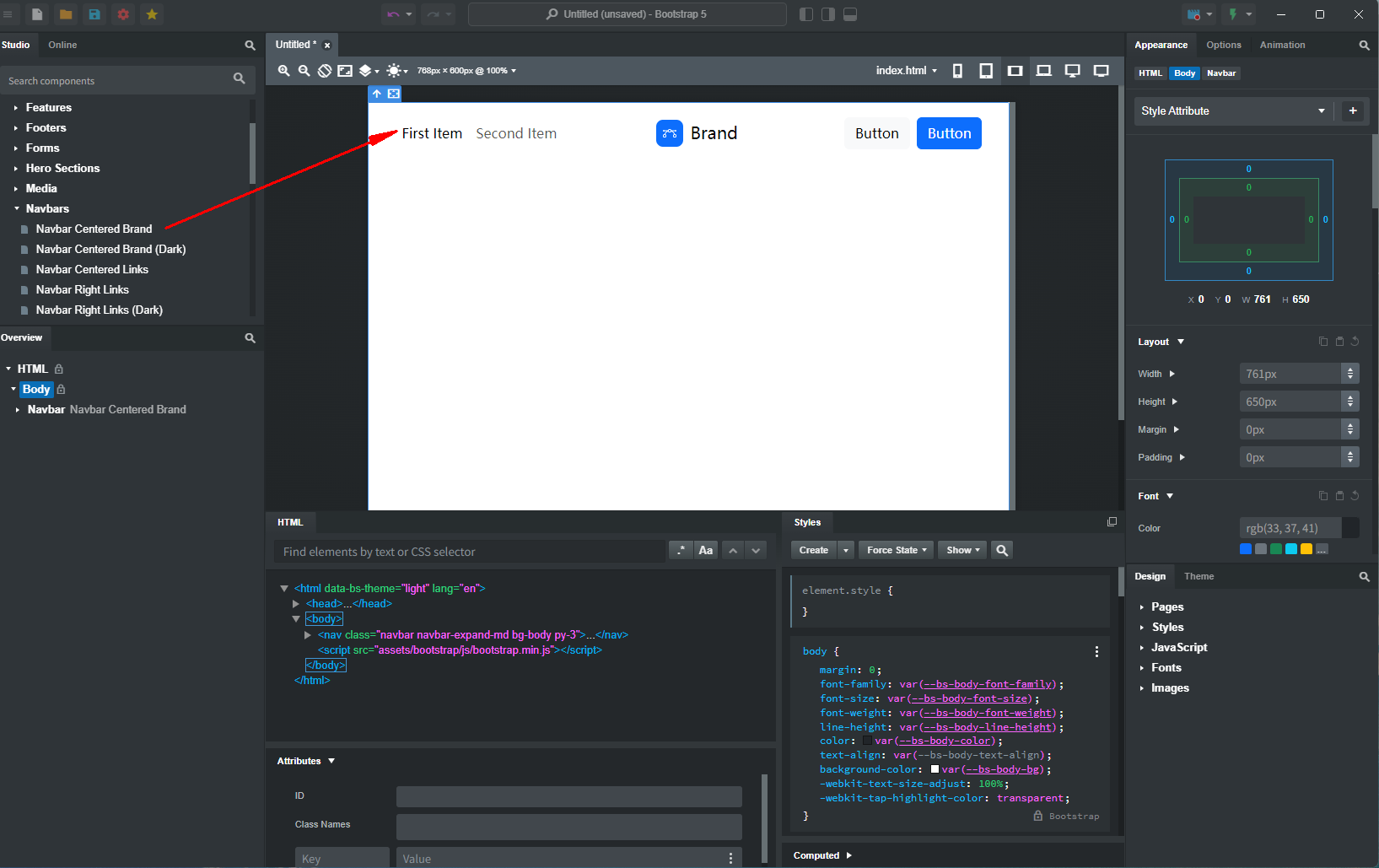Select the Untitled document tab

[x=295, y=45]
